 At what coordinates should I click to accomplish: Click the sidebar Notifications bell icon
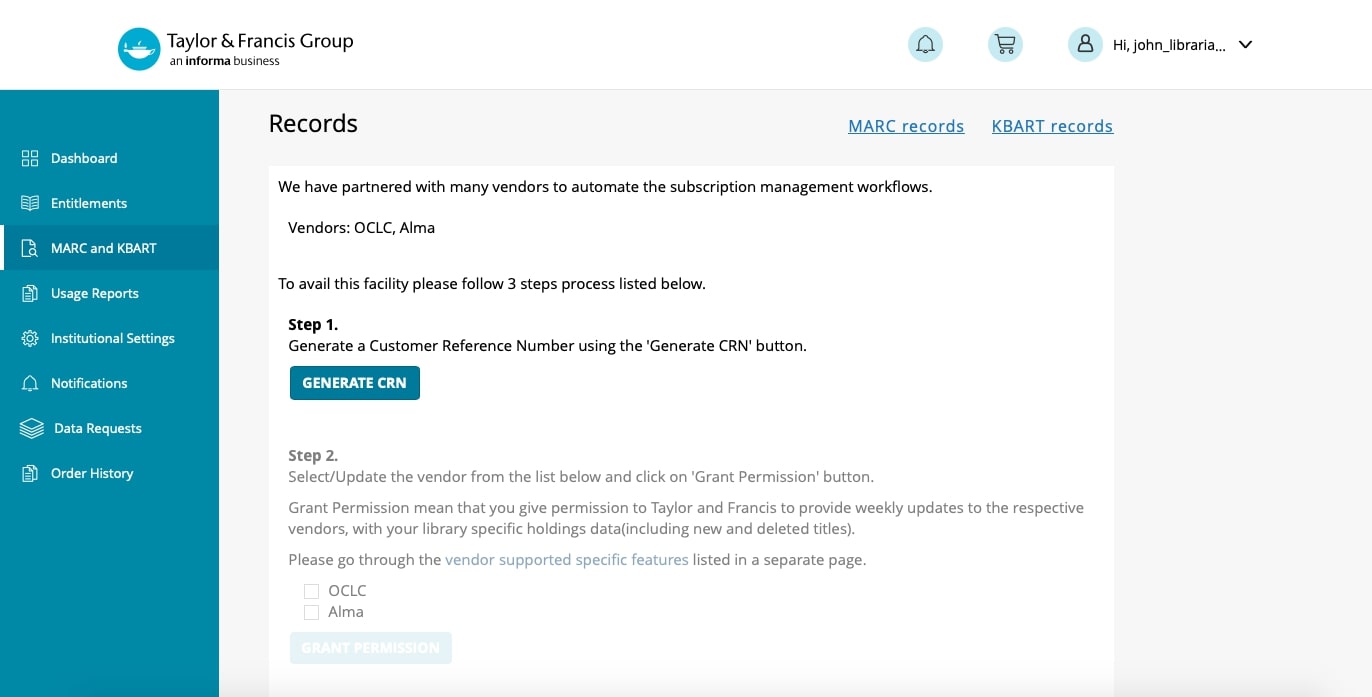(x=30, y=383)
